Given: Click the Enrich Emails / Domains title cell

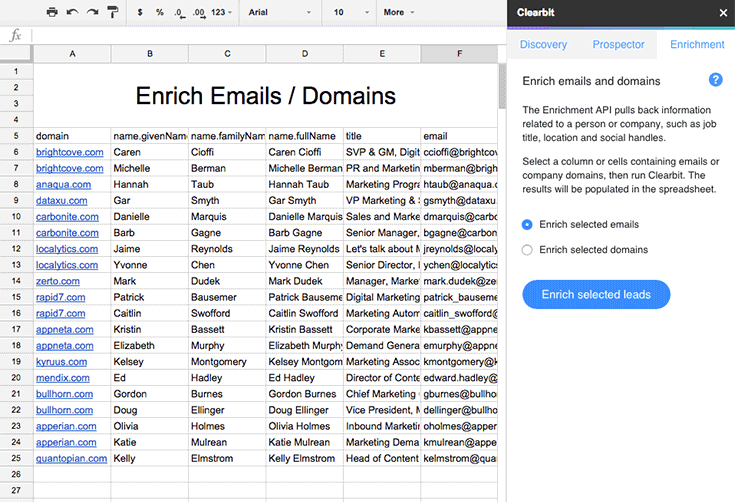Looking at the screenshot, I should 265,96.
